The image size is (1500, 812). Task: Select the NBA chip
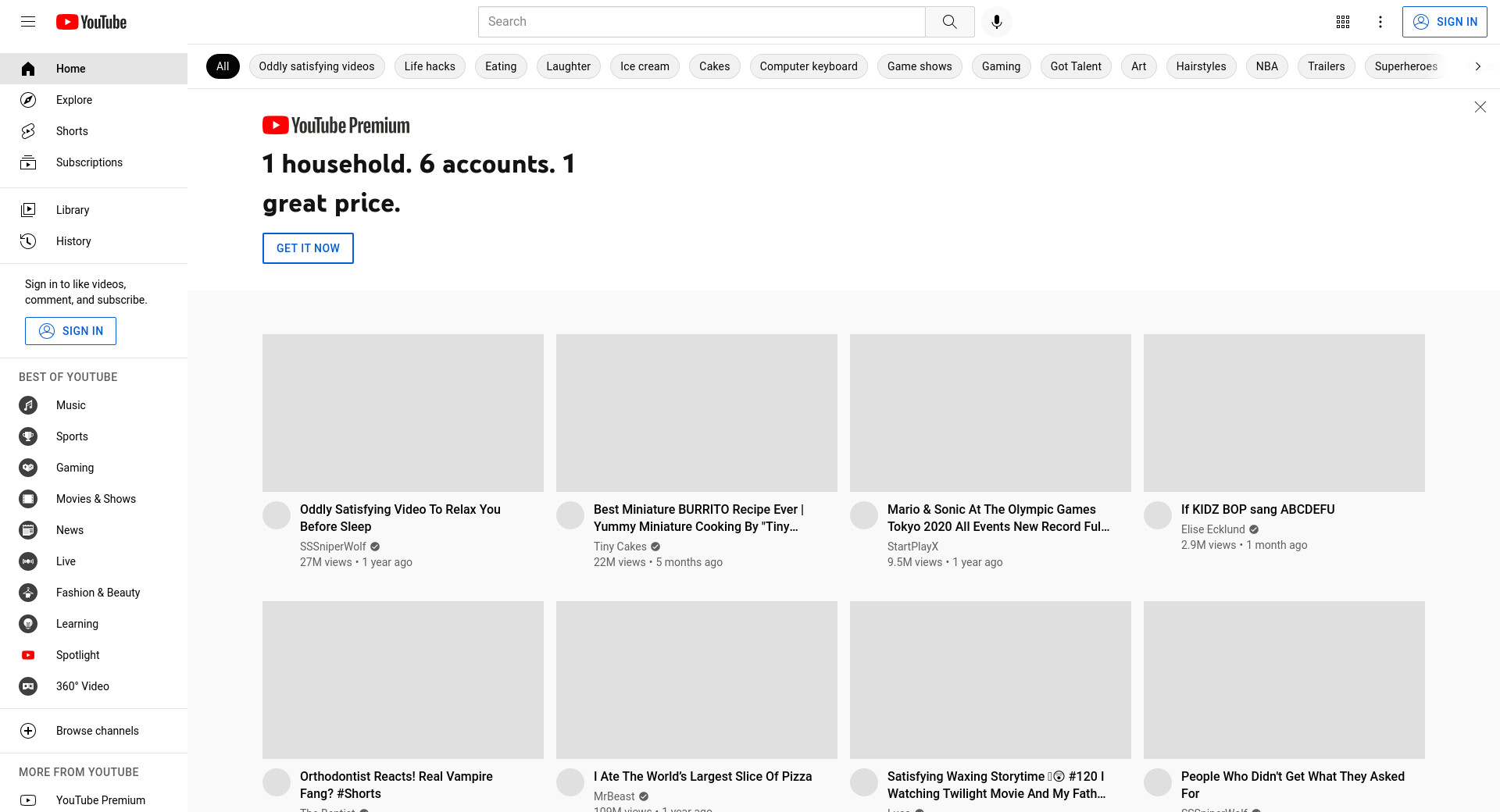1267,66
